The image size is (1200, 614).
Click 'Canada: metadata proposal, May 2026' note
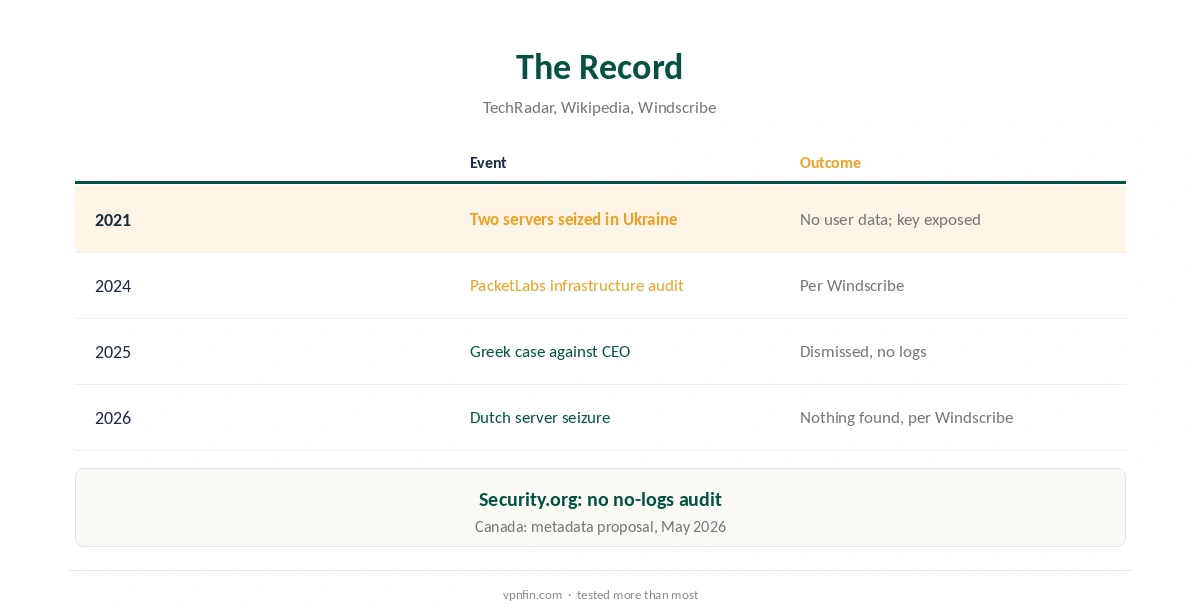coord(600,526)
